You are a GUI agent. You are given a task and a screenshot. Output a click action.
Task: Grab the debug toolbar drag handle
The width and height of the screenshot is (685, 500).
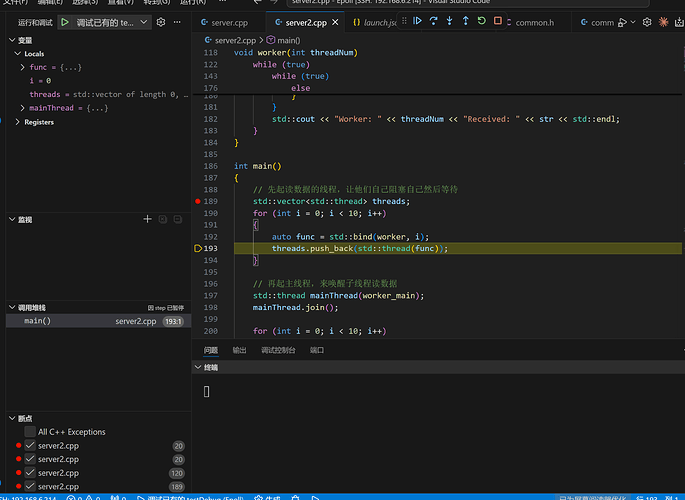click(404, 21)
